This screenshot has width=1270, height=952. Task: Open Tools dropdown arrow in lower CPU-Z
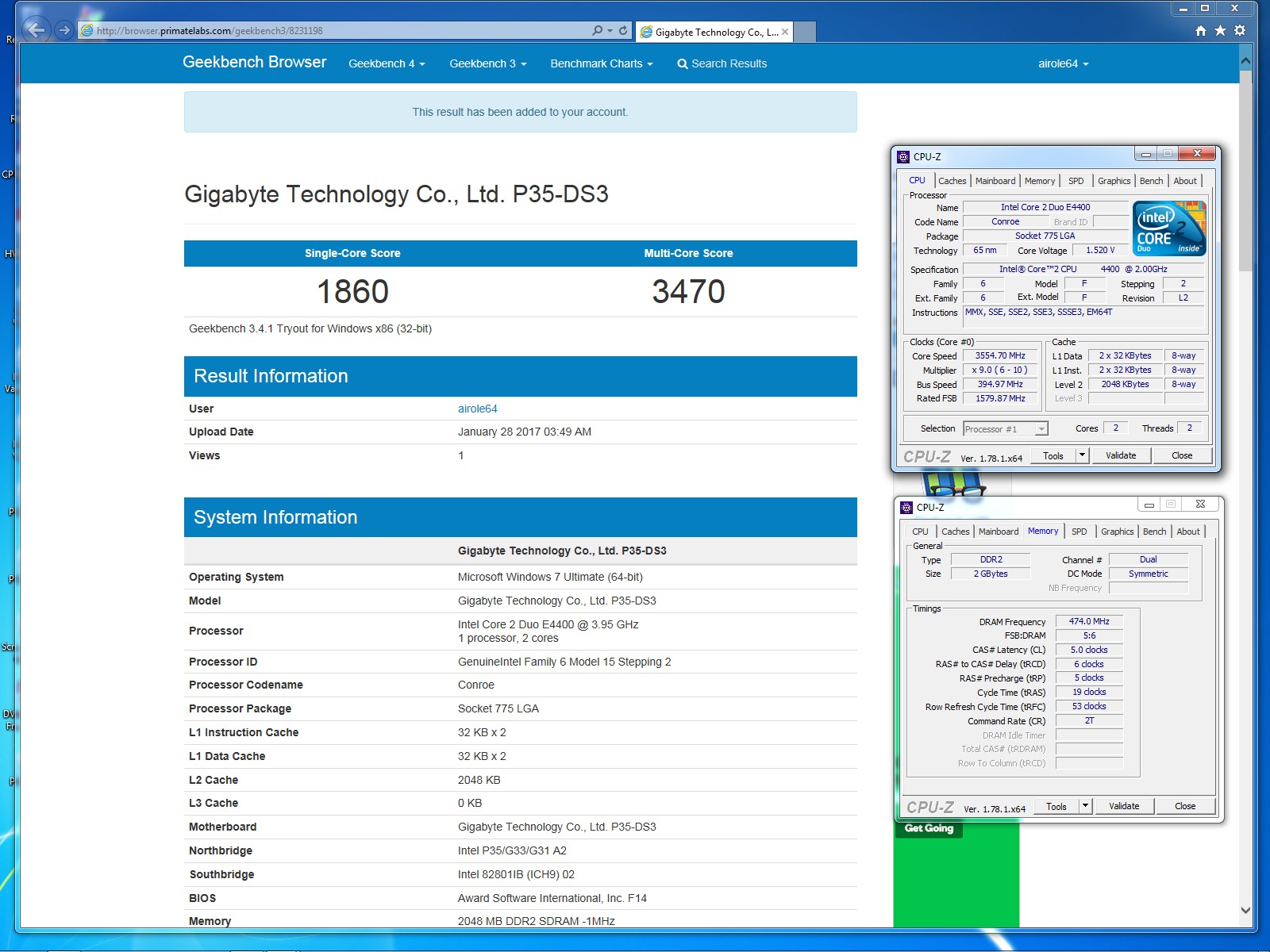pyautogui.click(x=1085, y=806)
